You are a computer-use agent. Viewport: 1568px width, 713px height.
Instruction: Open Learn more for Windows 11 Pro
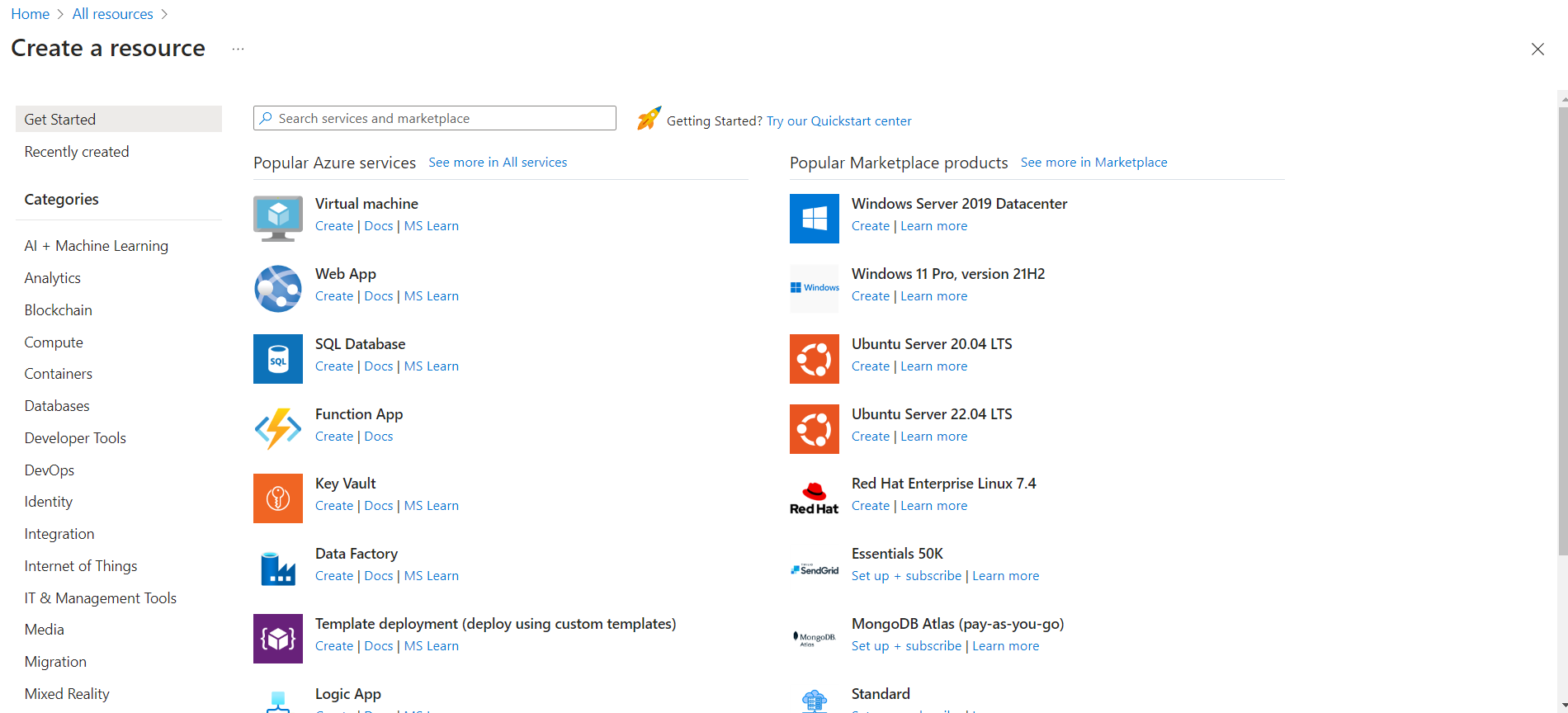point(934,296)
